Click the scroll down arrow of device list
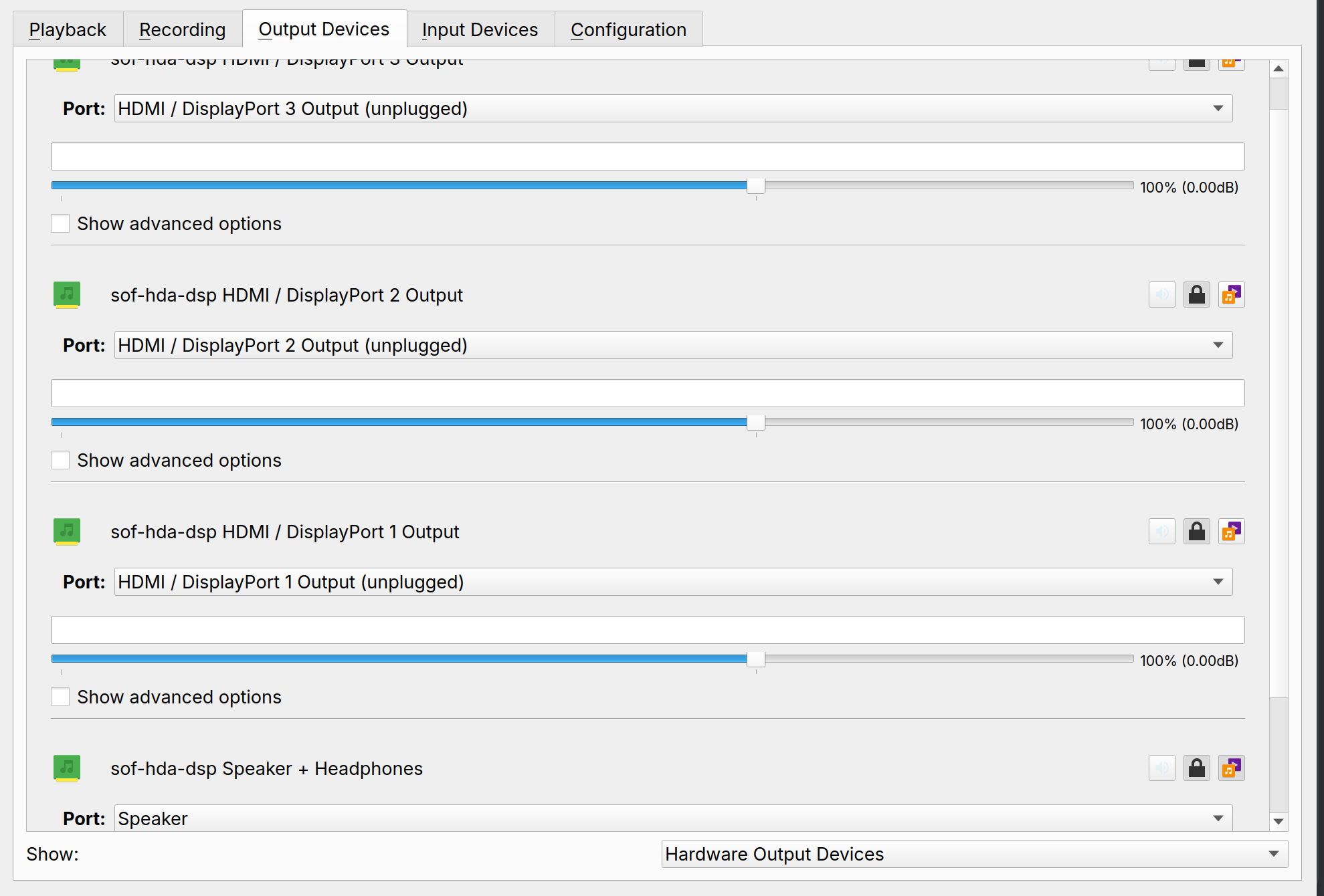This screenshot has height=896, width=1324. 1279,821
